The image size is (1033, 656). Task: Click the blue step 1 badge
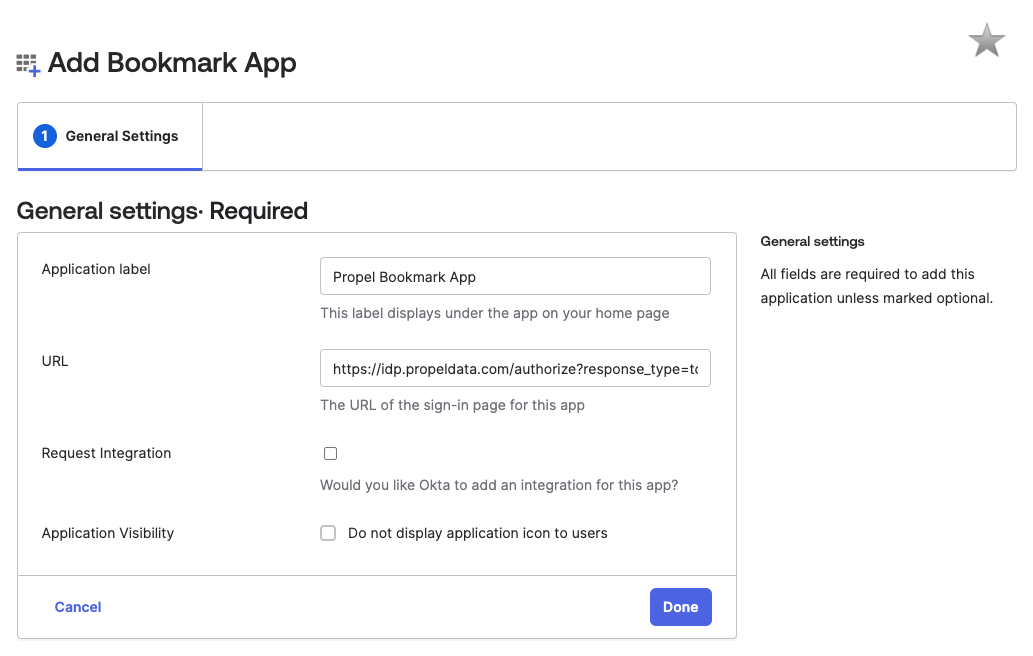click(44, 136)
